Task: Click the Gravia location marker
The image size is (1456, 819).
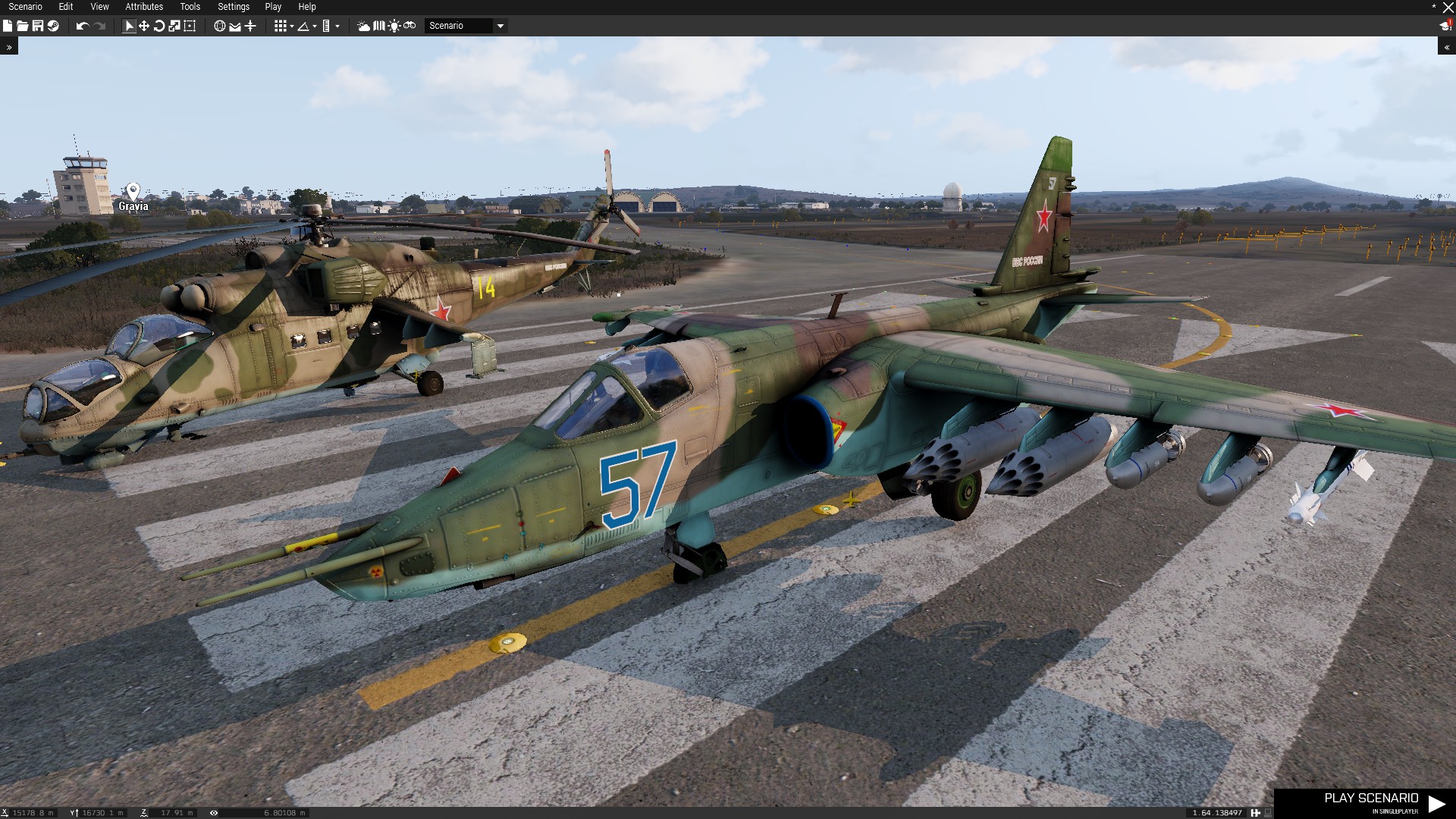Action: (133, 190)
